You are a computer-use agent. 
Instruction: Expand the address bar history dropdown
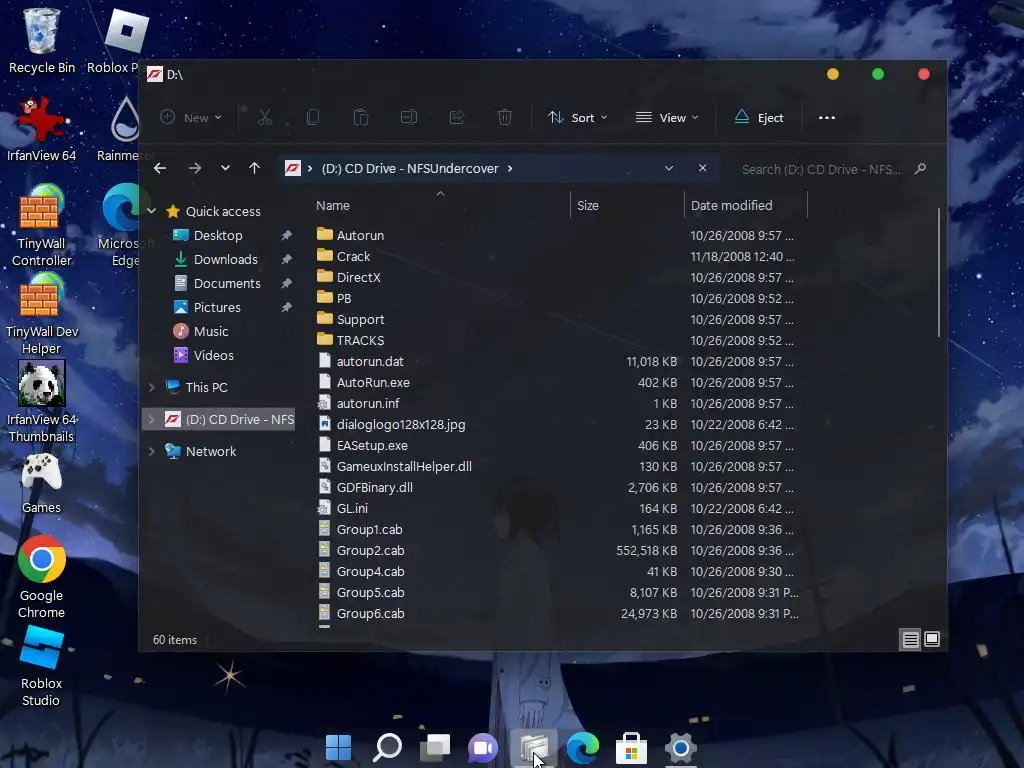click(x=669, y=168)
